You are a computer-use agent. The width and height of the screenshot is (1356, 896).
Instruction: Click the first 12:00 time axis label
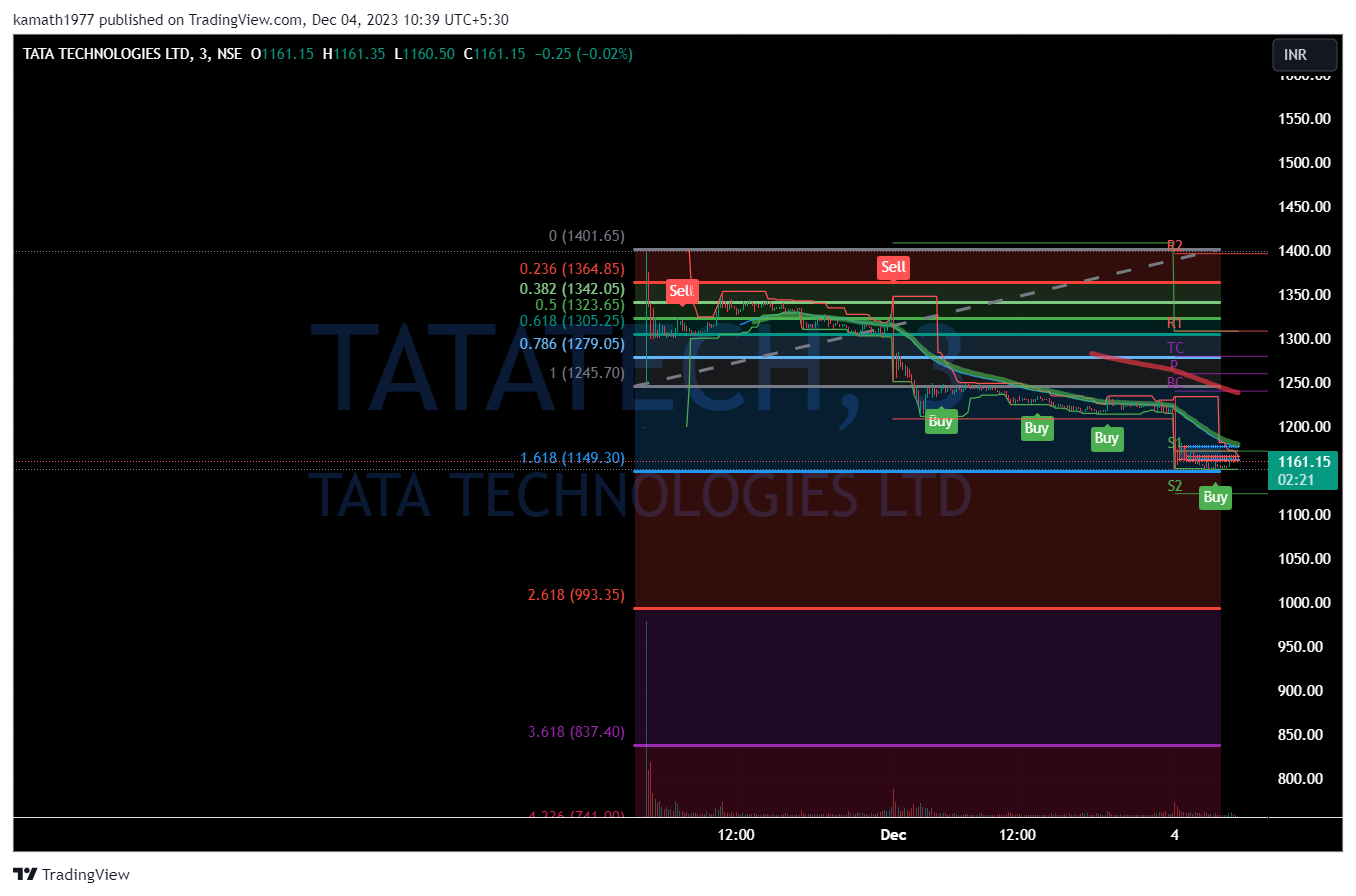(x=736, y=834)
